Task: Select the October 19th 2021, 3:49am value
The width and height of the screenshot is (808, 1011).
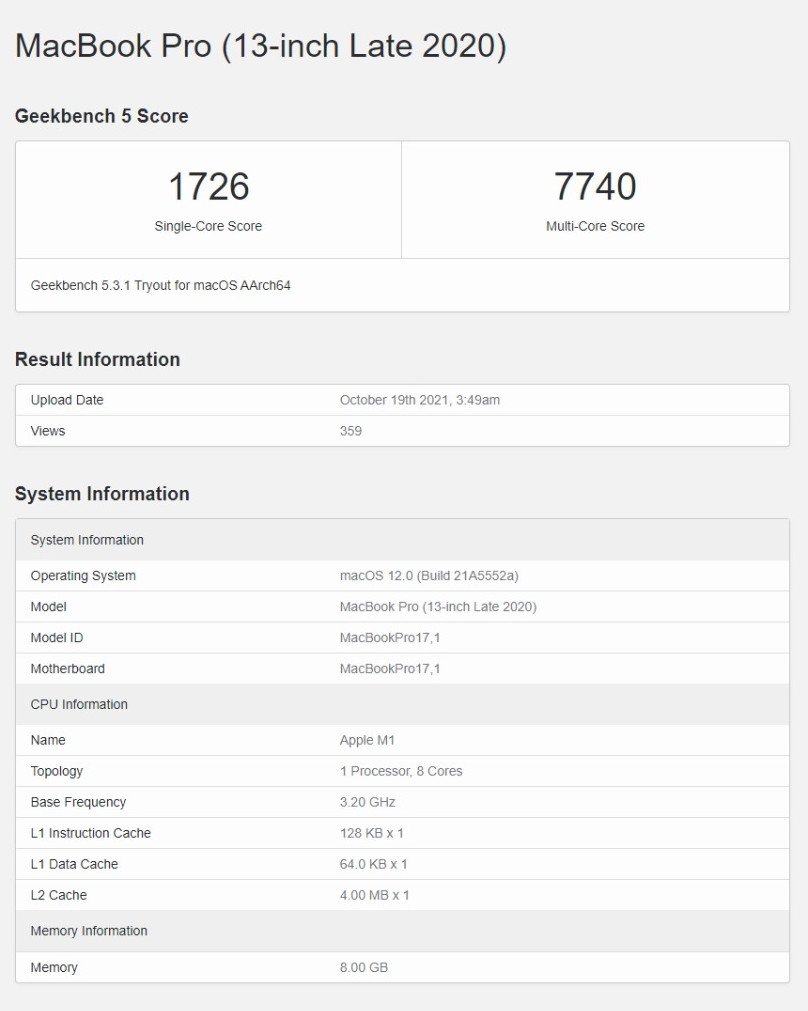Action: (x=420, y=400)
